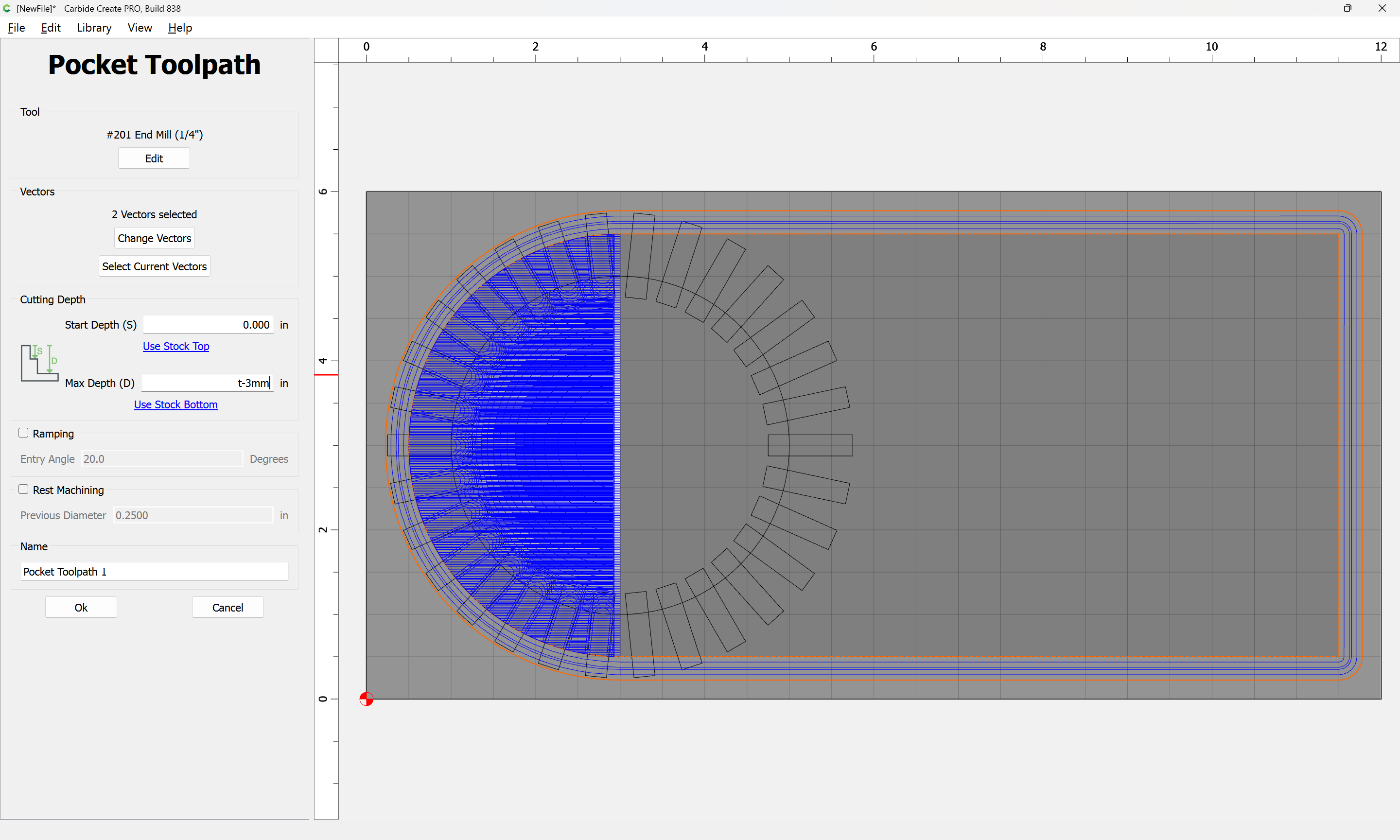Open the View menu
1400x840 pixels.
point(140,28)
